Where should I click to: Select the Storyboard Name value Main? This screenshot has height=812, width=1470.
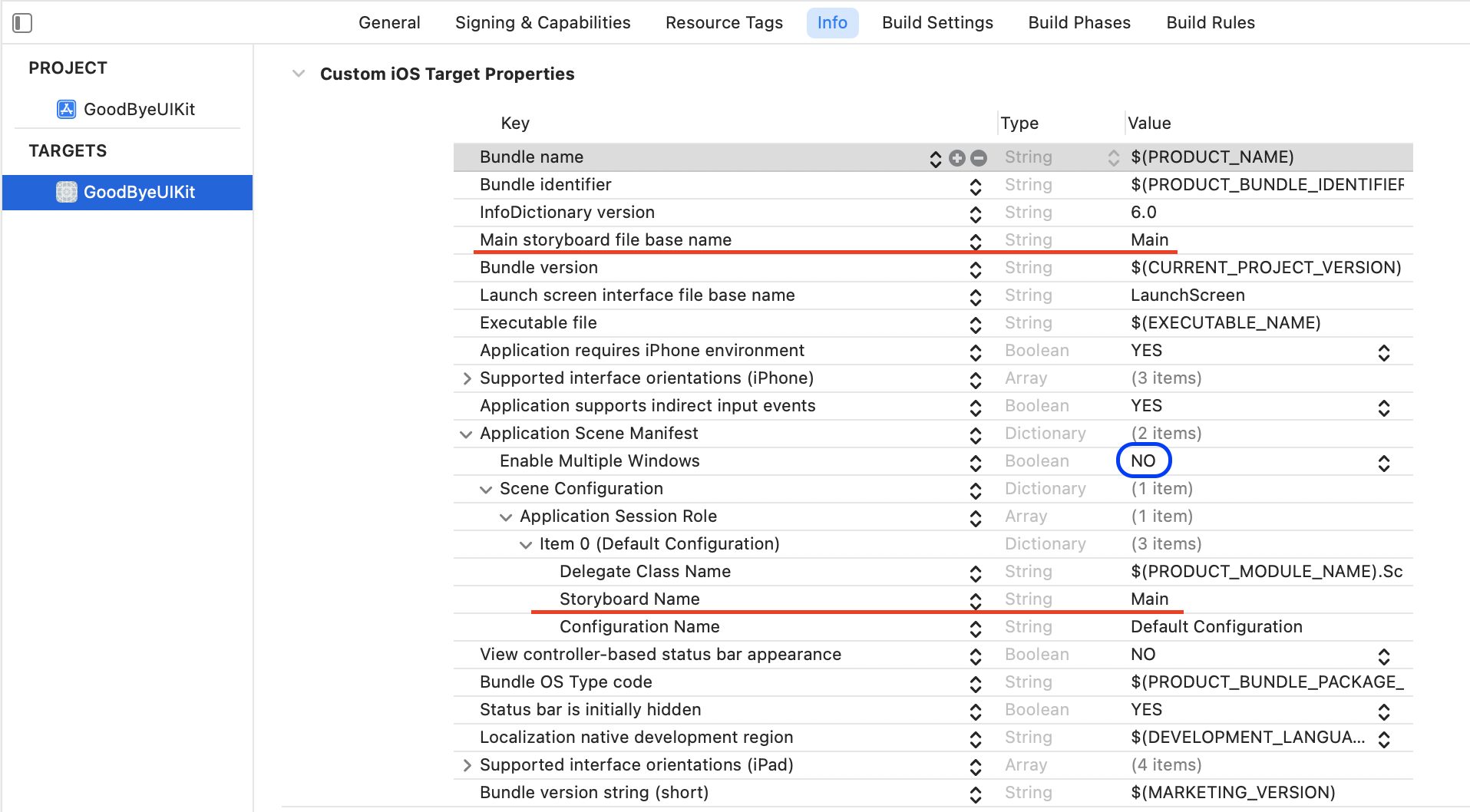tap(1149, 599)
